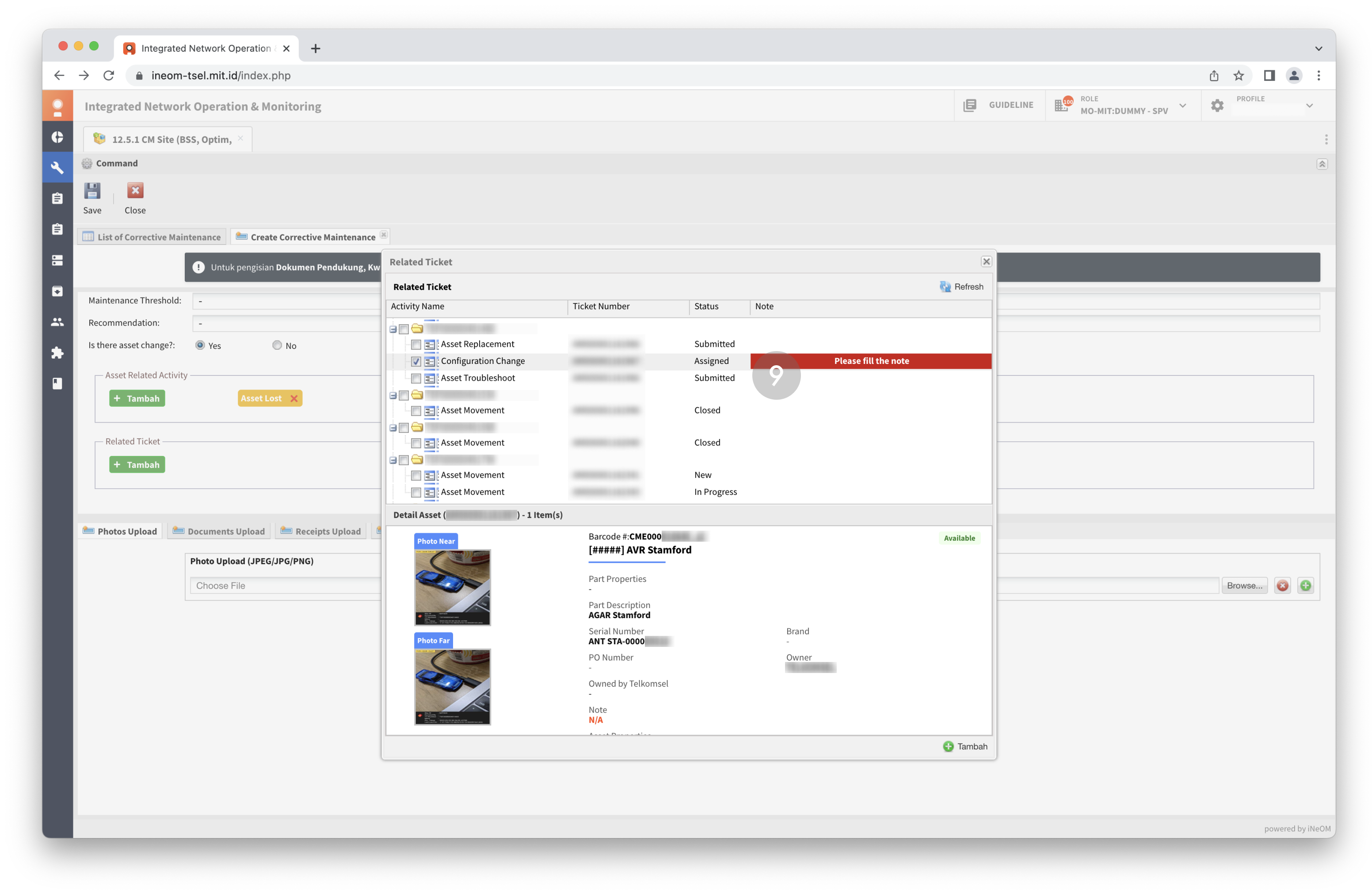
Task: Reload the page in the browser
Action: tap(108, 76)
